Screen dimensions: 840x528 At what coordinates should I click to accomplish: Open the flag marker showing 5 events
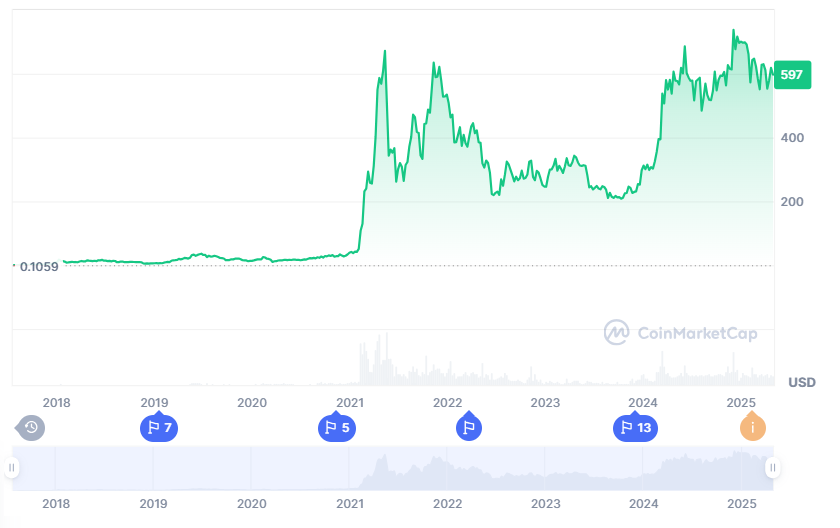coord(336,427)
